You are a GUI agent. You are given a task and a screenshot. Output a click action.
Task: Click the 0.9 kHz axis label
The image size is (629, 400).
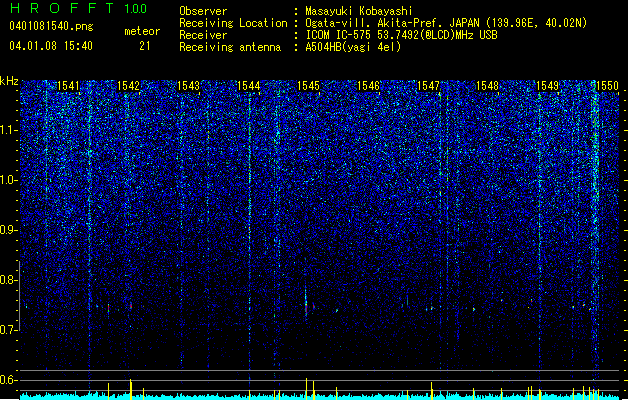8,230
